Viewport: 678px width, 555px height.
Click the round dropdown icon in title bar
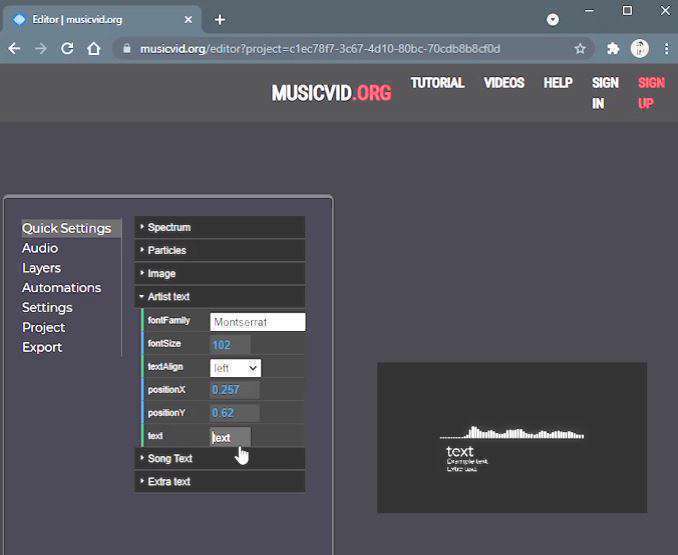(x=553, y=19)
